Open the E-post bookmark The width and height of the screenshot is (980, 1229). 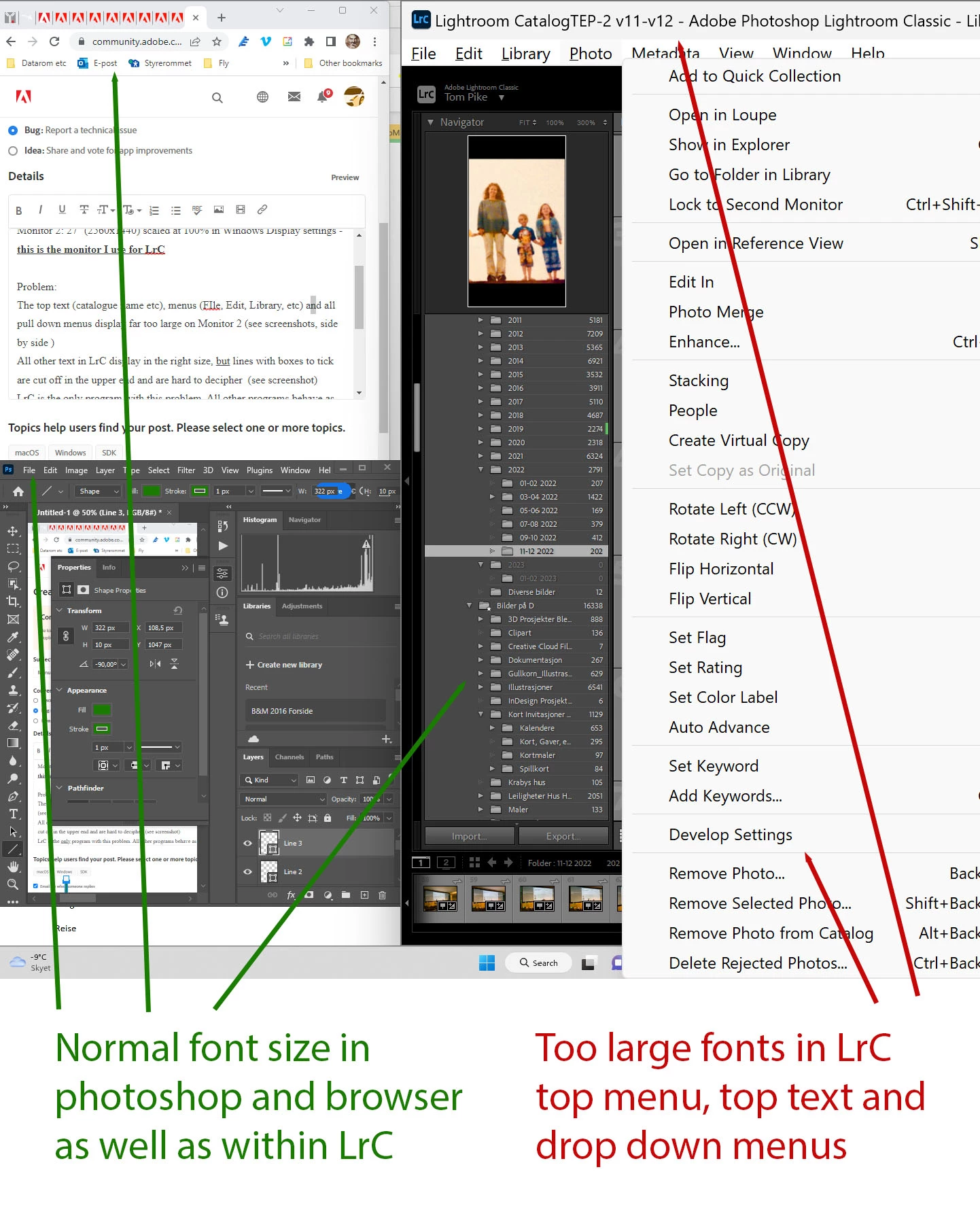tap(98, 63)
